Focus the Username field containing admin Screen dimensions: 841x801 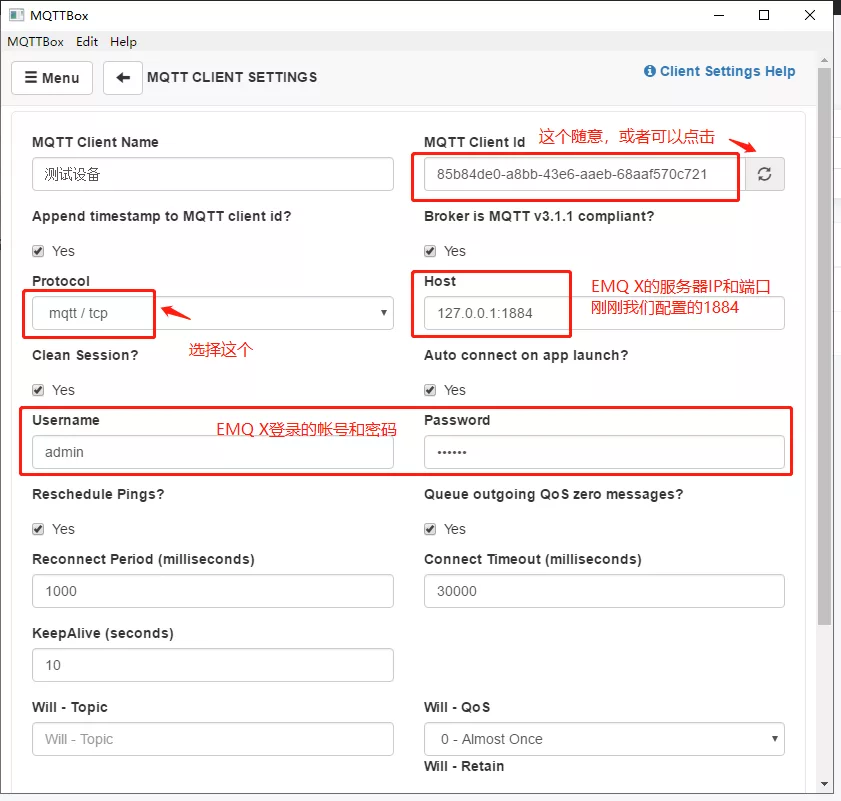click(x=213, y=452)
